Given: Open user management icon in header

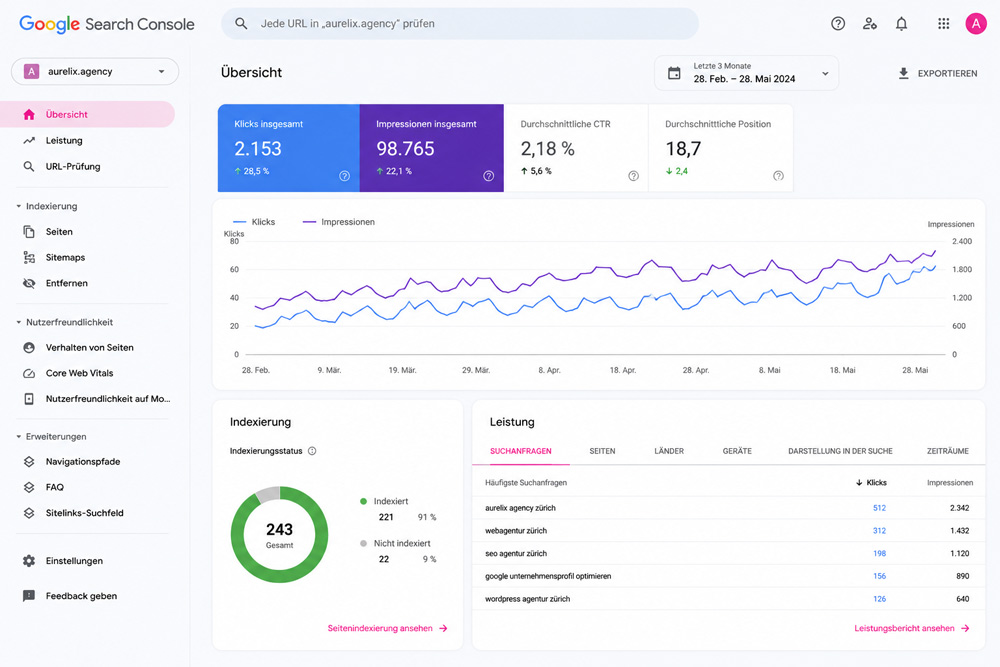Looking at the screenshot, I should coord(869,24).
